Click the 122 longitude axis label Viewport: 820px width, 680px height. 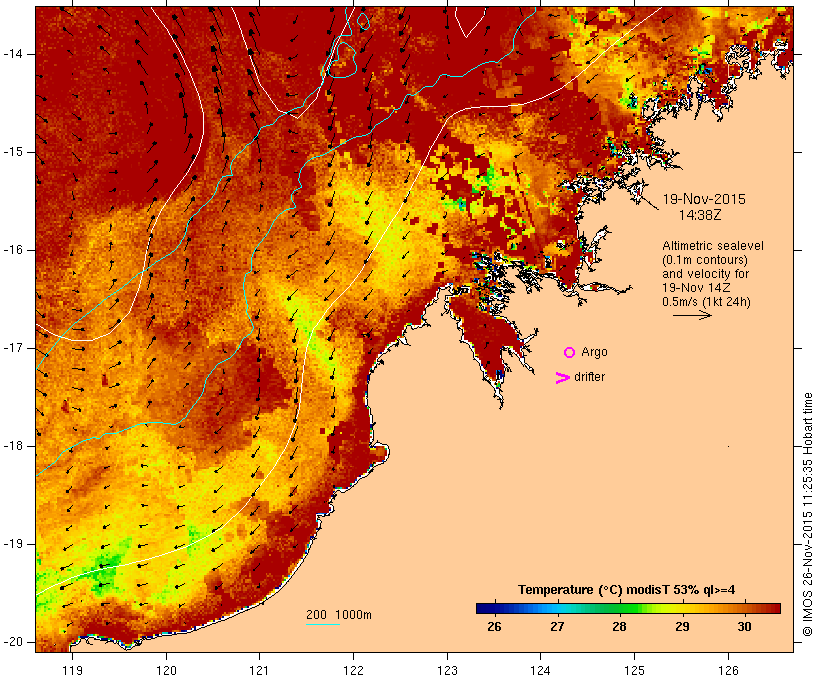(354, 670)
